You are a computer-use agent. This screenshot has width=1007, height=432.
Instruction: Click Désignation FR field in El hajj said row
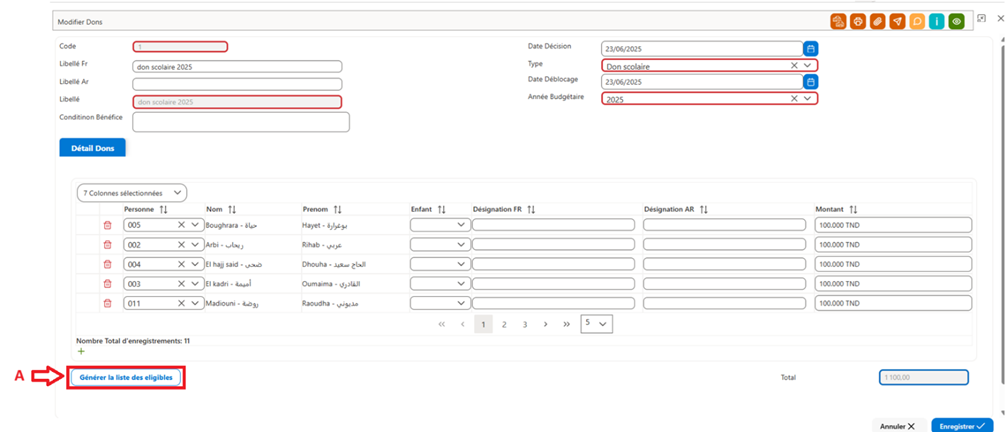click(x=554, y=264)
